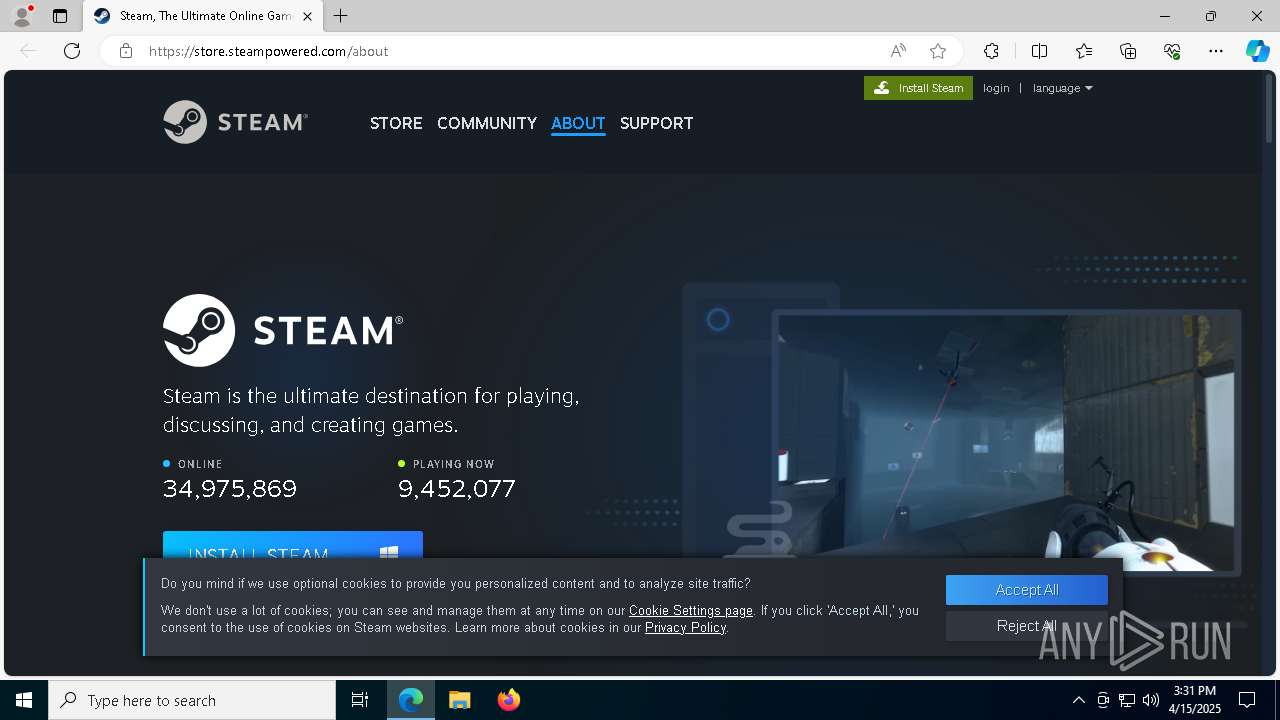
Task: Click the online count 34,975,869
Action: pyautogui.click(x=230, y=489)
